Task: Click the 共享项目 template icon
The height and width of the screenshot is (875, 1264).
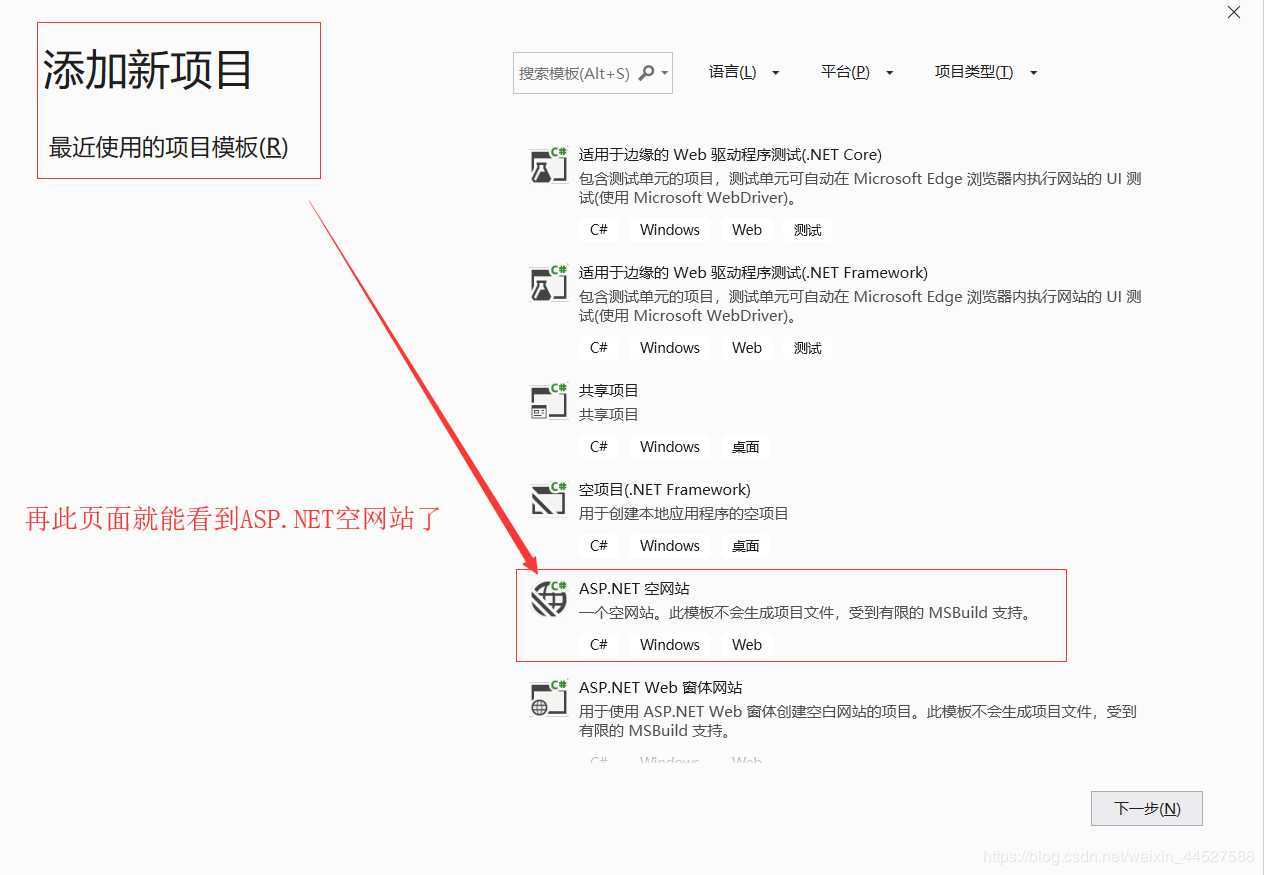Action: coord(549,401)
